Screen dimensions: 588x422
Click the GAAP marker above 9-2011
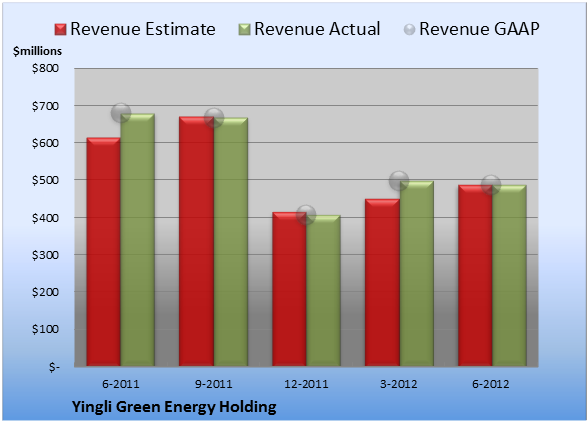pyautogui.click(x=214, y=118)
